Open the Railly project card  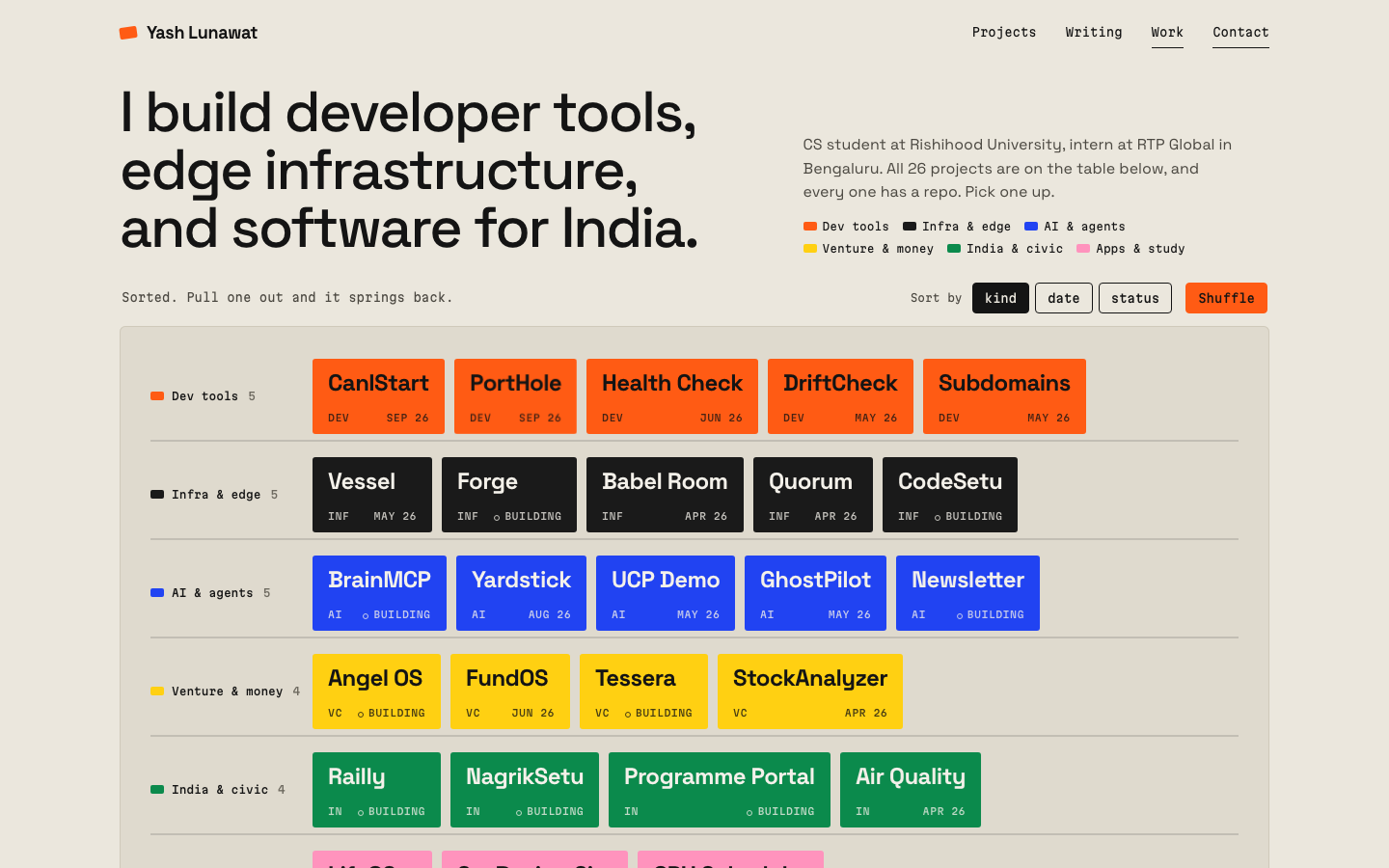point(376,790)
